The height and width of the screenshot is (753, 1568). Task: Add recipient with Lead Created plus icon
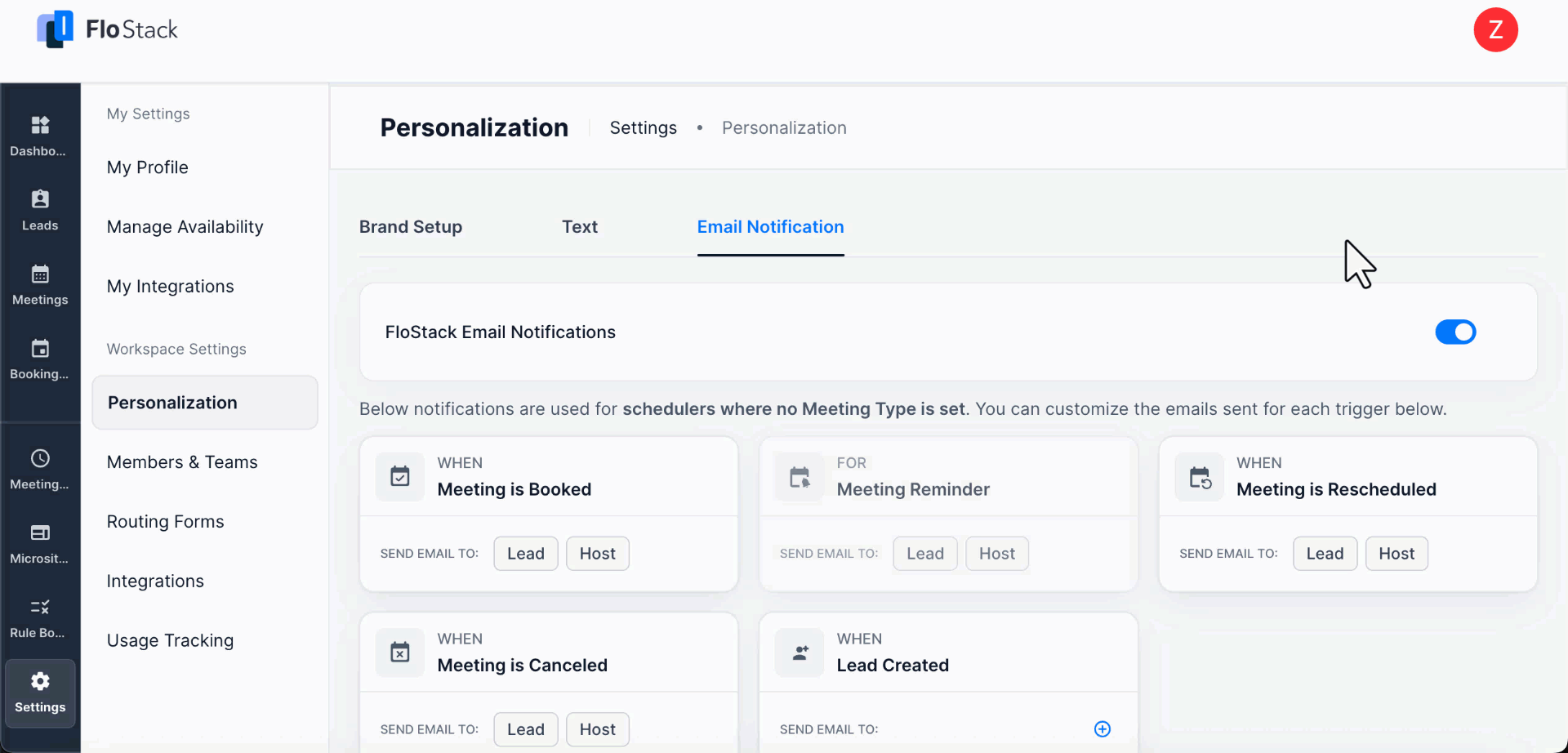(1102, 728)
